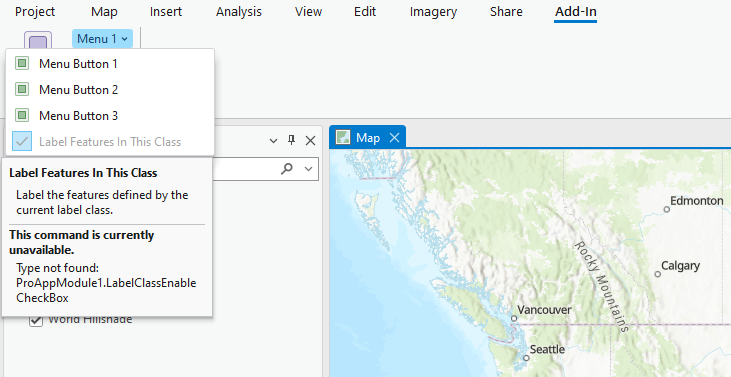Click the Menu Button 2 green icon
Image resolution: width=731 pixels, height=377 pixels.
[x=22, y=89]
